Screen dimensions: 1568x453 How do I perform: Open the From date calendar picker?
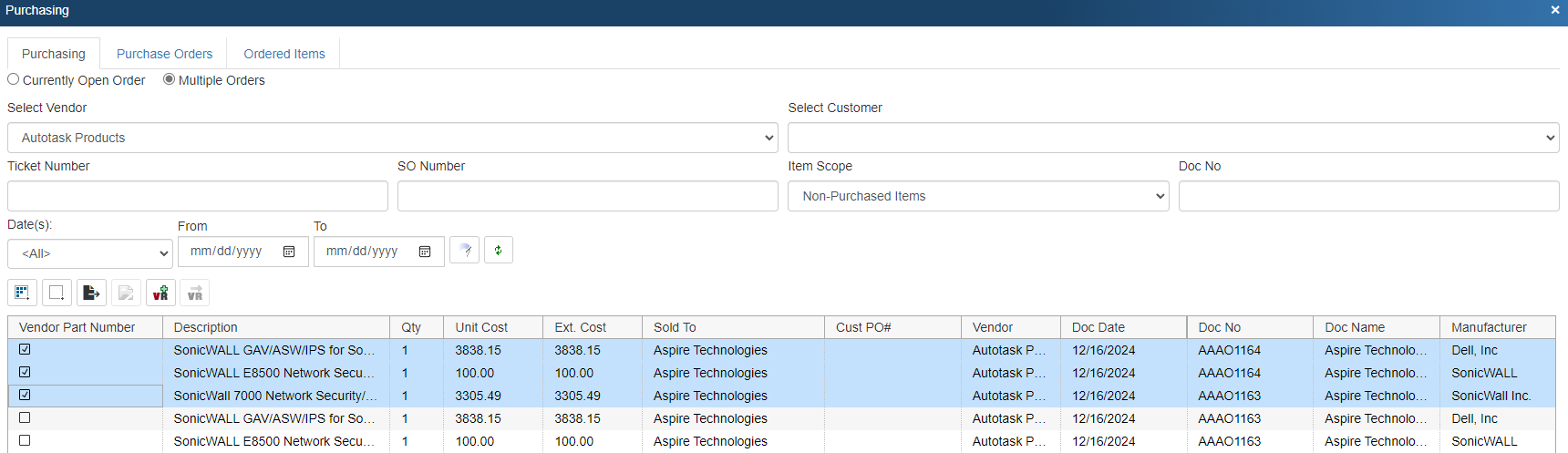click(289, 252)
